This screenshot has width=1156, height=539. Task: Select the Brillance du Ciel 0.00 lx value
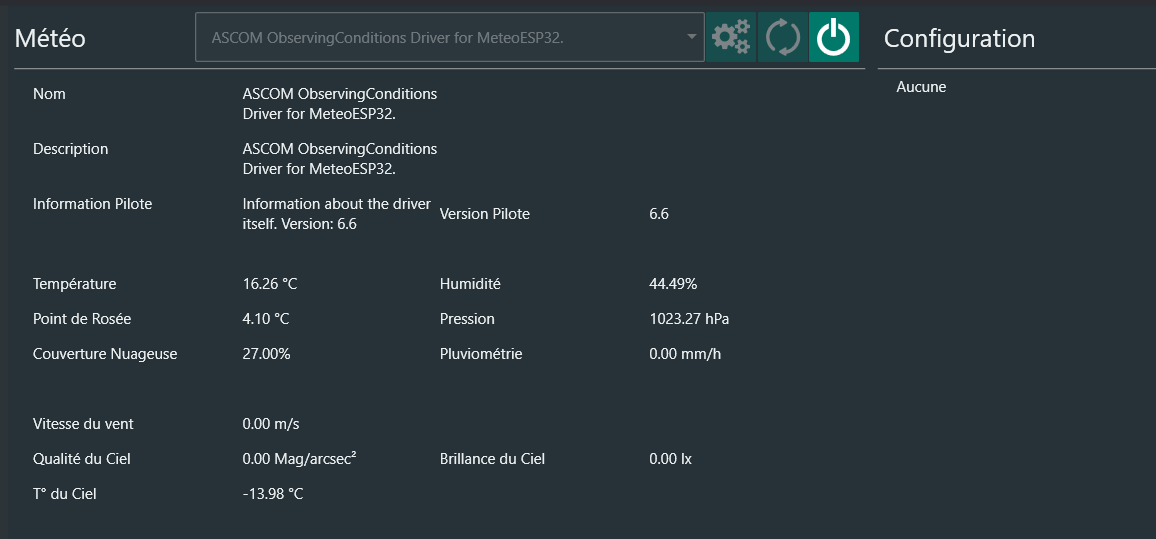tap(670, 459)
